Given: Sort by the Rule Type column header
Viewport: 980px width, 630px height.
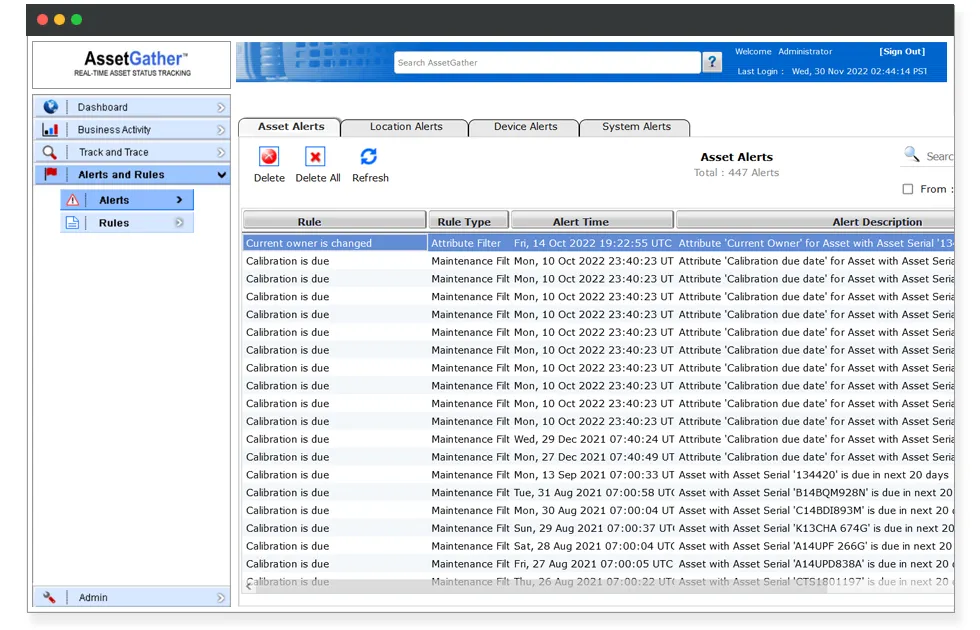Looking at the screenshot, I should [468, 221].
